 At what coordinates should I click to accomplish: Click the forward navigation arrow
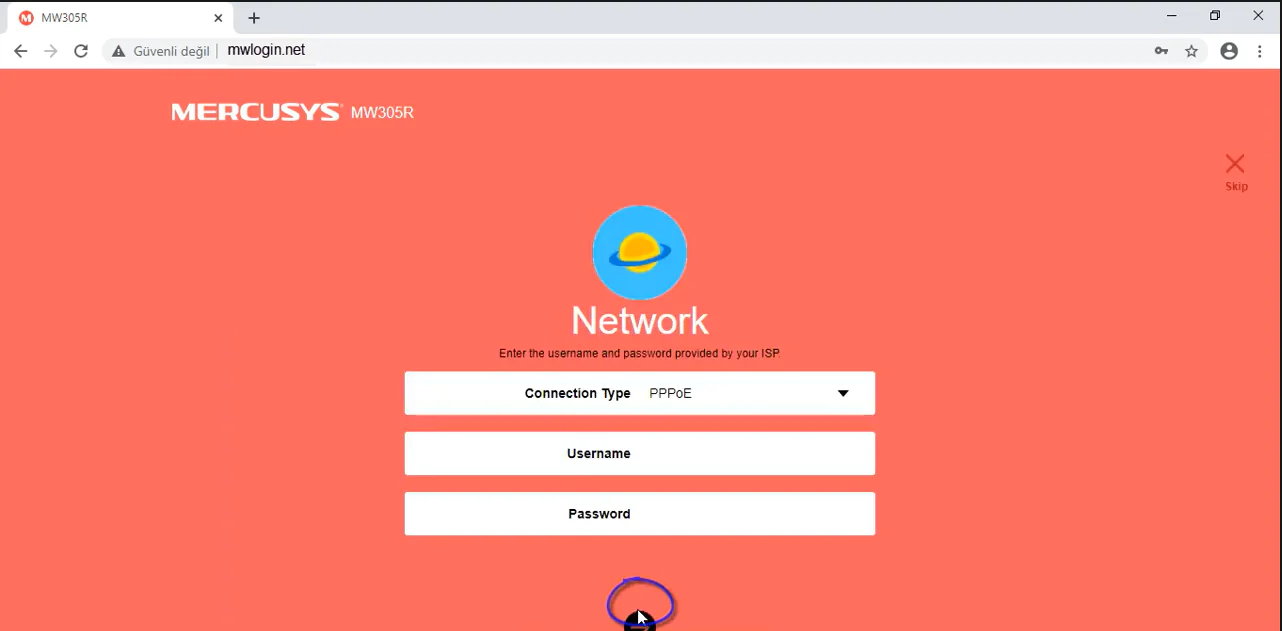pos(50,50)
